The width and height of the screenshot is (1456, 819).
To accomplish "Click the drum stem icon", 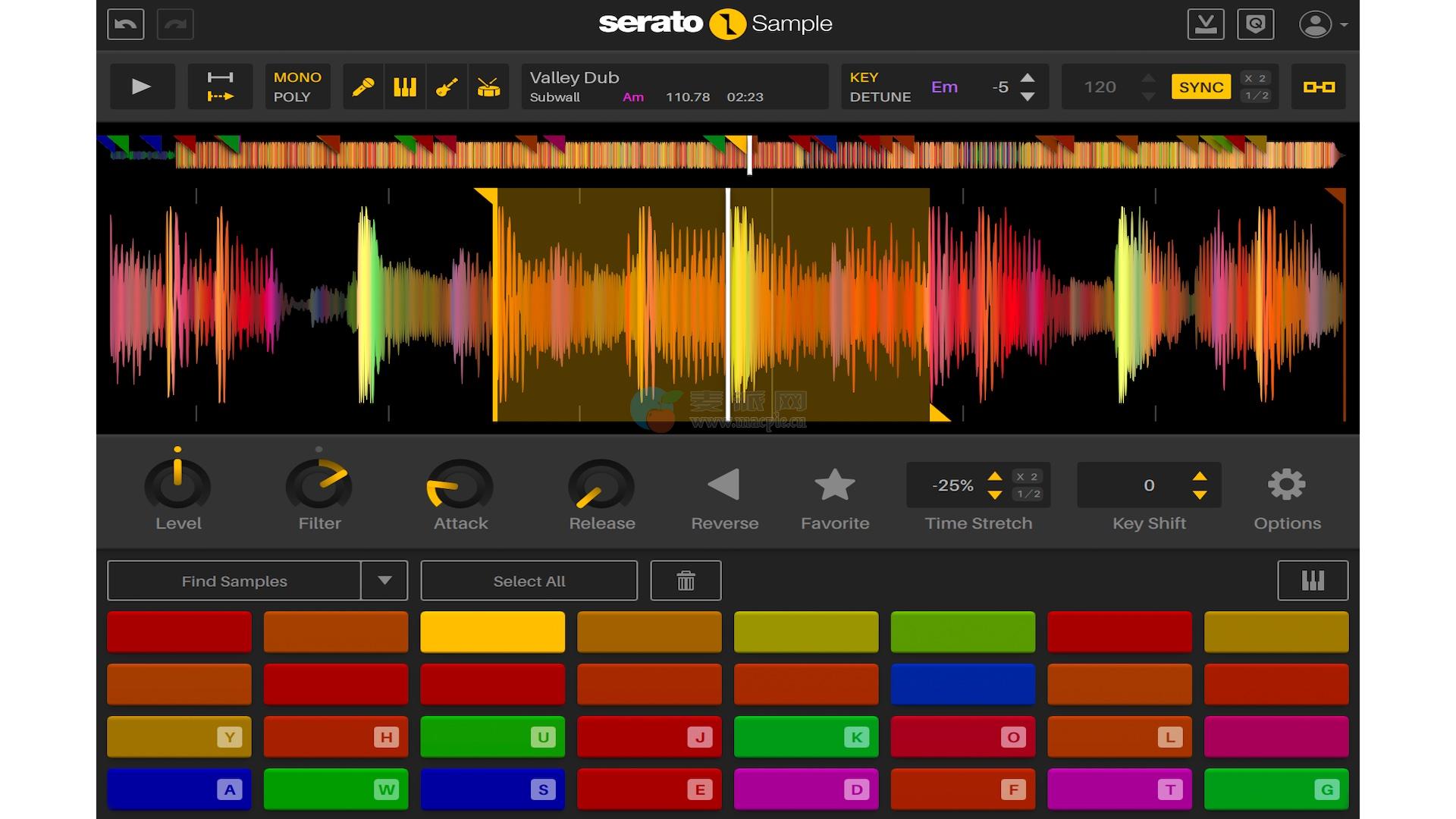I will click(488, 87).
